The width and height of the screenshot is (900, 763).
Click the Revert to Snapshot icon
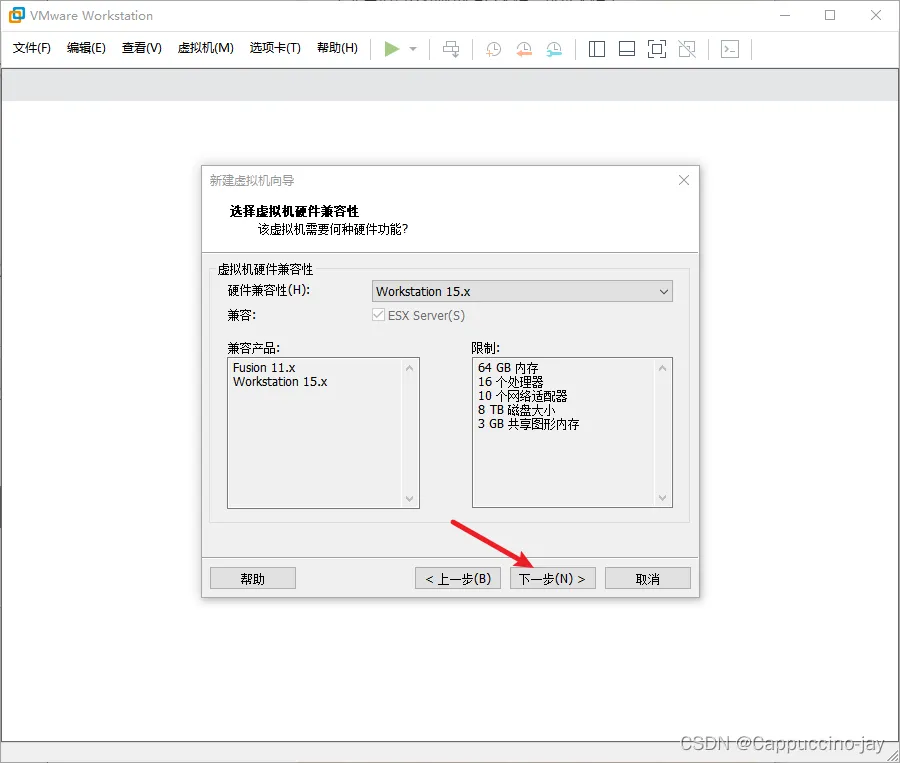pos(524,49)
